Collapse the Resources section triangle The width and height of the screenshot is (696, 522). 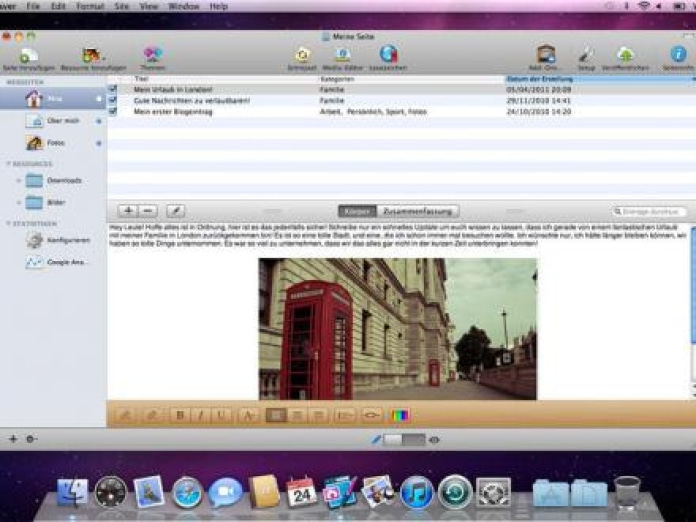[x=8, y=164]
